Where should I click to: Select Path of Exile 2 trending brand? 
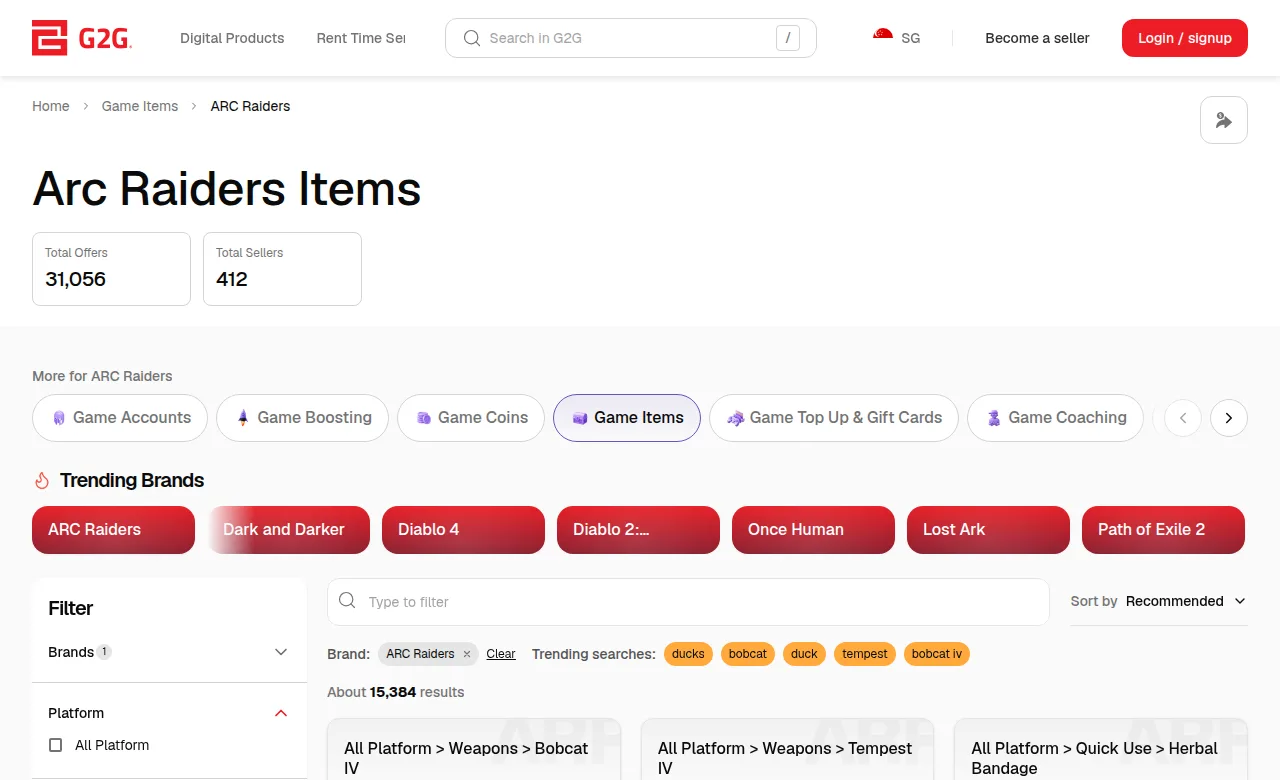click(x=1164, y=530)
